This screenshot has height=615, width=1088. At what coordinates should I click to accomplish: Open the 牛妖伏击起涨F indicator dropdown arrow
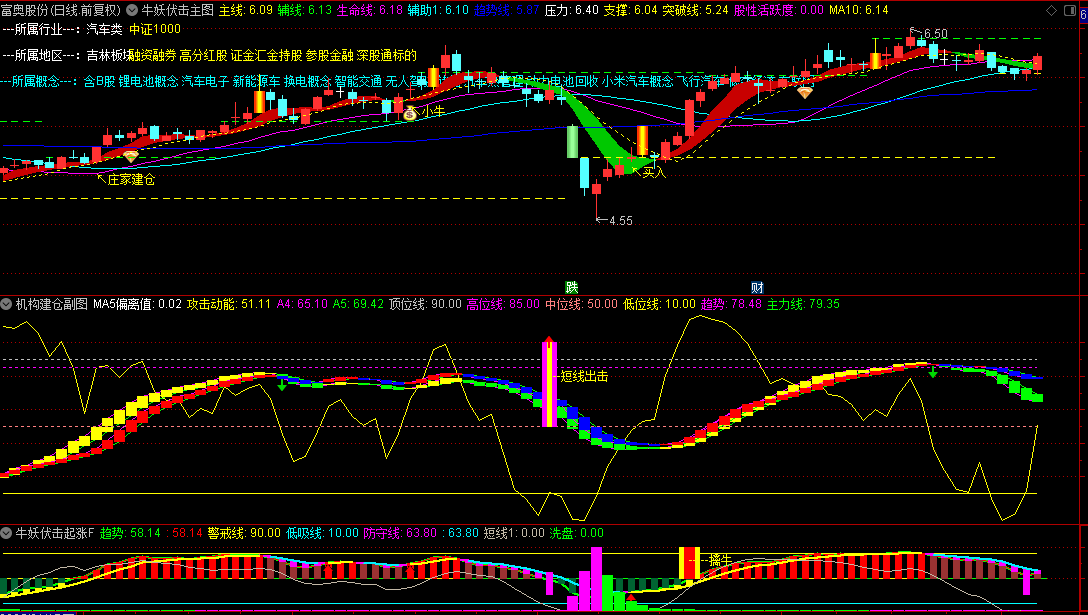click(x=6, y=533)
